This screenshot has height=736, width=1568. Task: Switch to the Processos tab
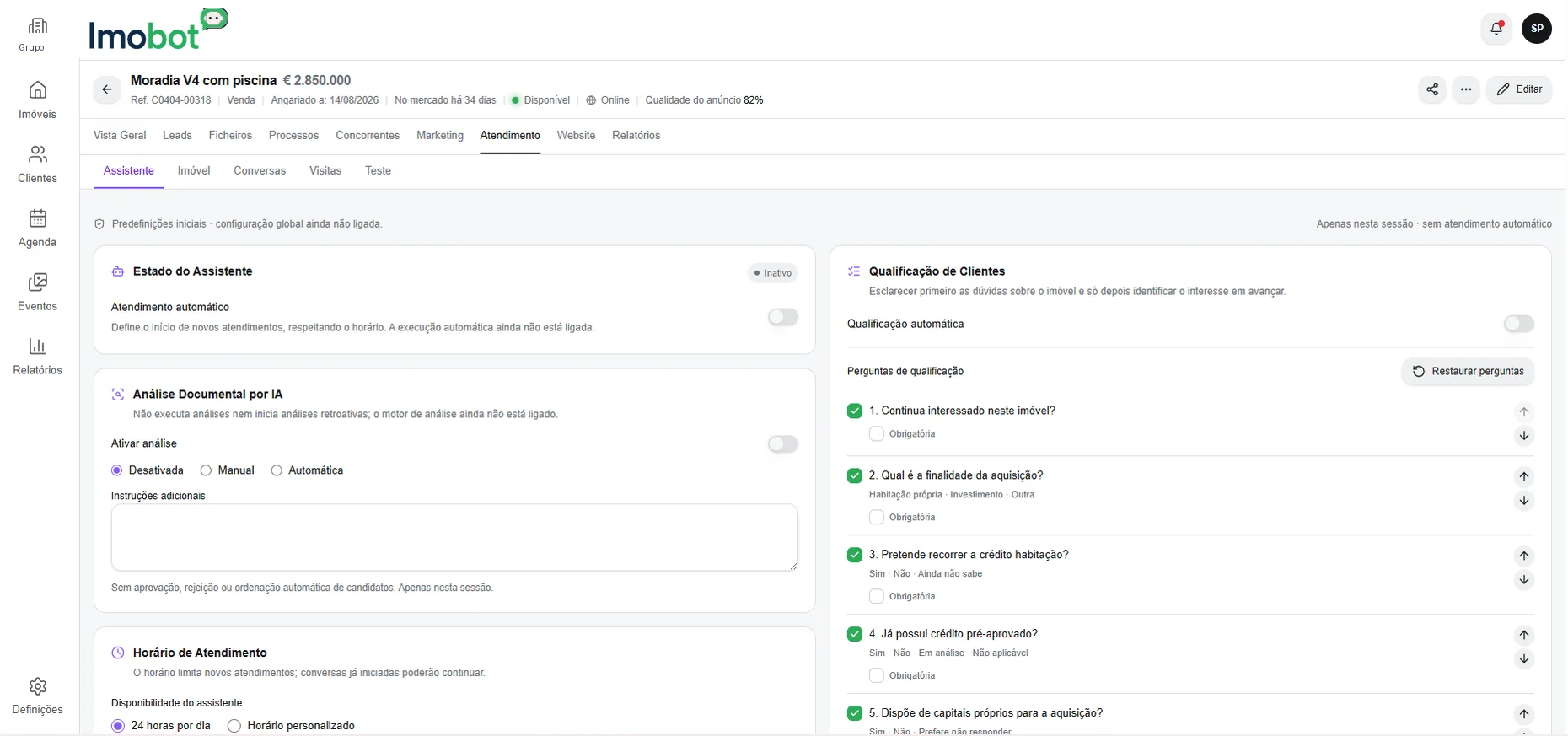click(x=293, y=135)
